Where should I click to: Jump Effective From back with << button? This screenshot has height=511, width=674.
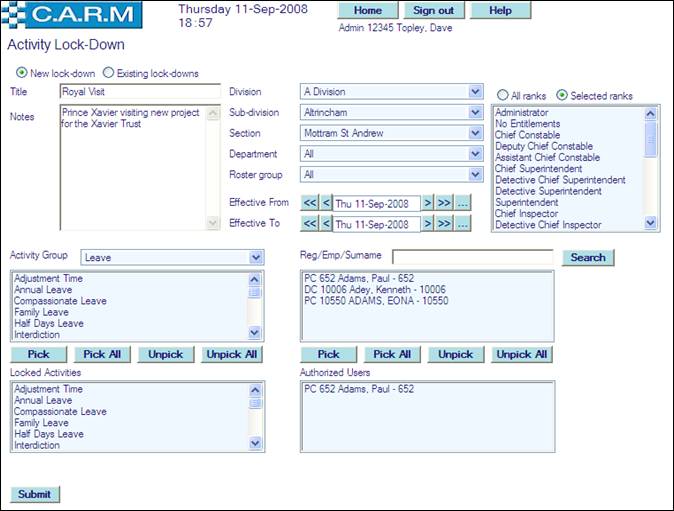pyautogui.click(x=309, y=203)
